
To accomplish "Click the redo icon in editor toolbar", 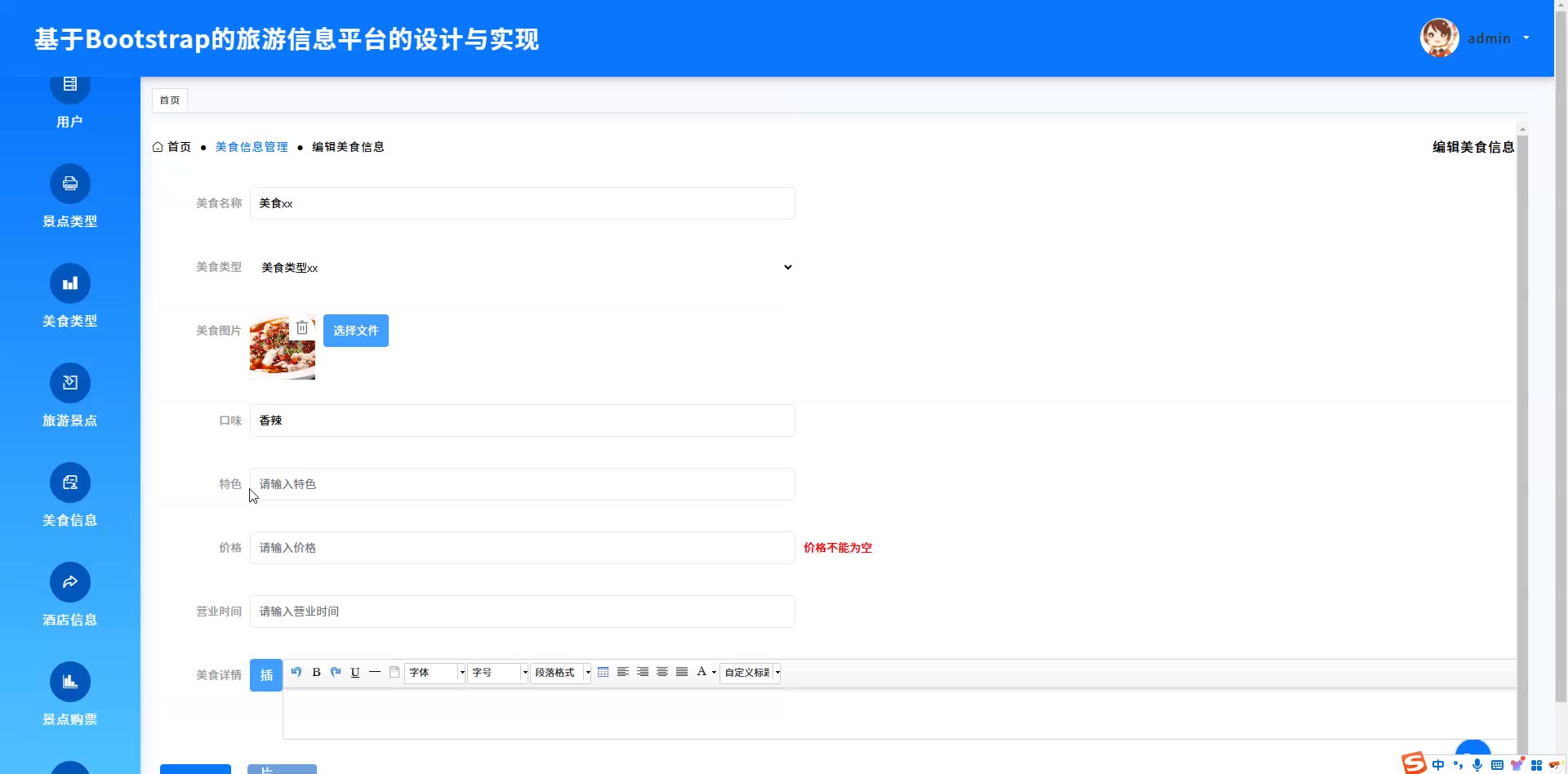I will point(336,672).
